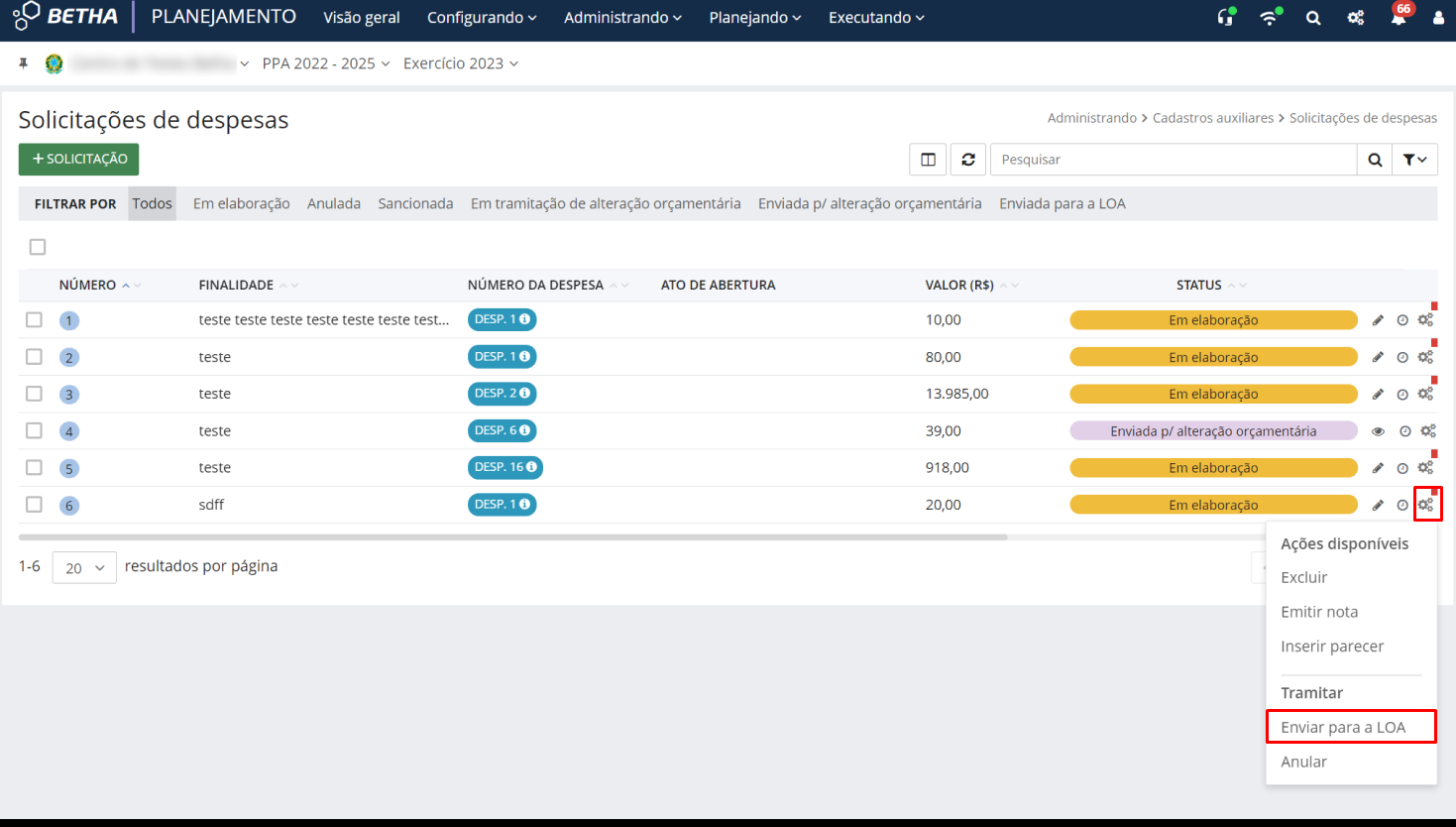Viewport: 1456px width, 827px height.
Task: Open the advanced filter funnel dropdown
Action: [1415, 160]
